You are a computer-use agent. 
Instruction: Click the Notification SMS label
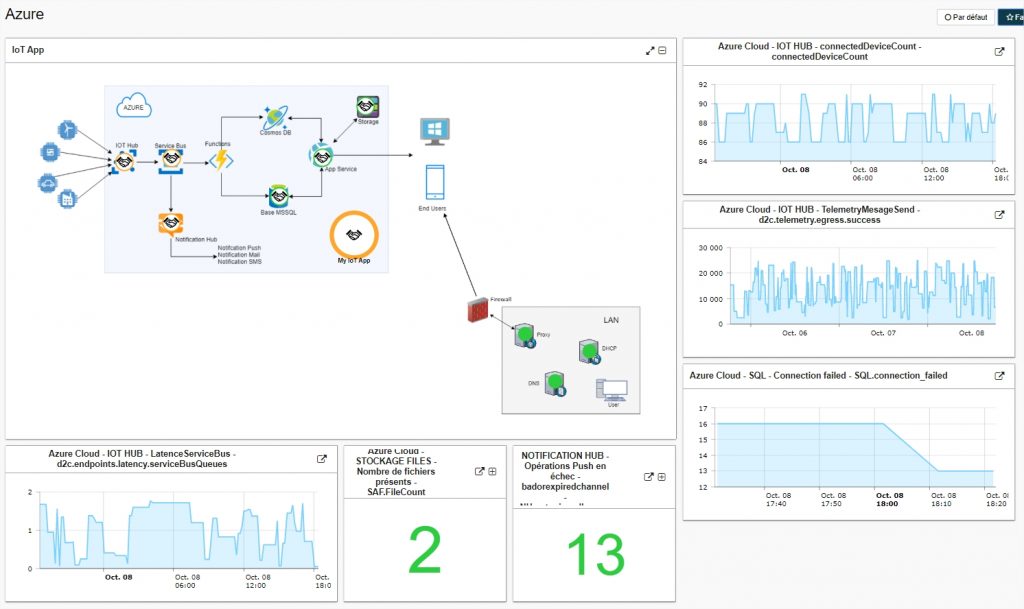pyautogui.click(x=239, y=262)
